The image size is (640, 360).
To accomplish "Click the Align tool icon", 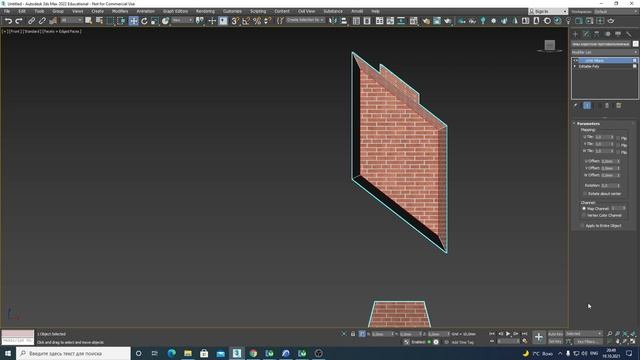I will pos(344,20).
